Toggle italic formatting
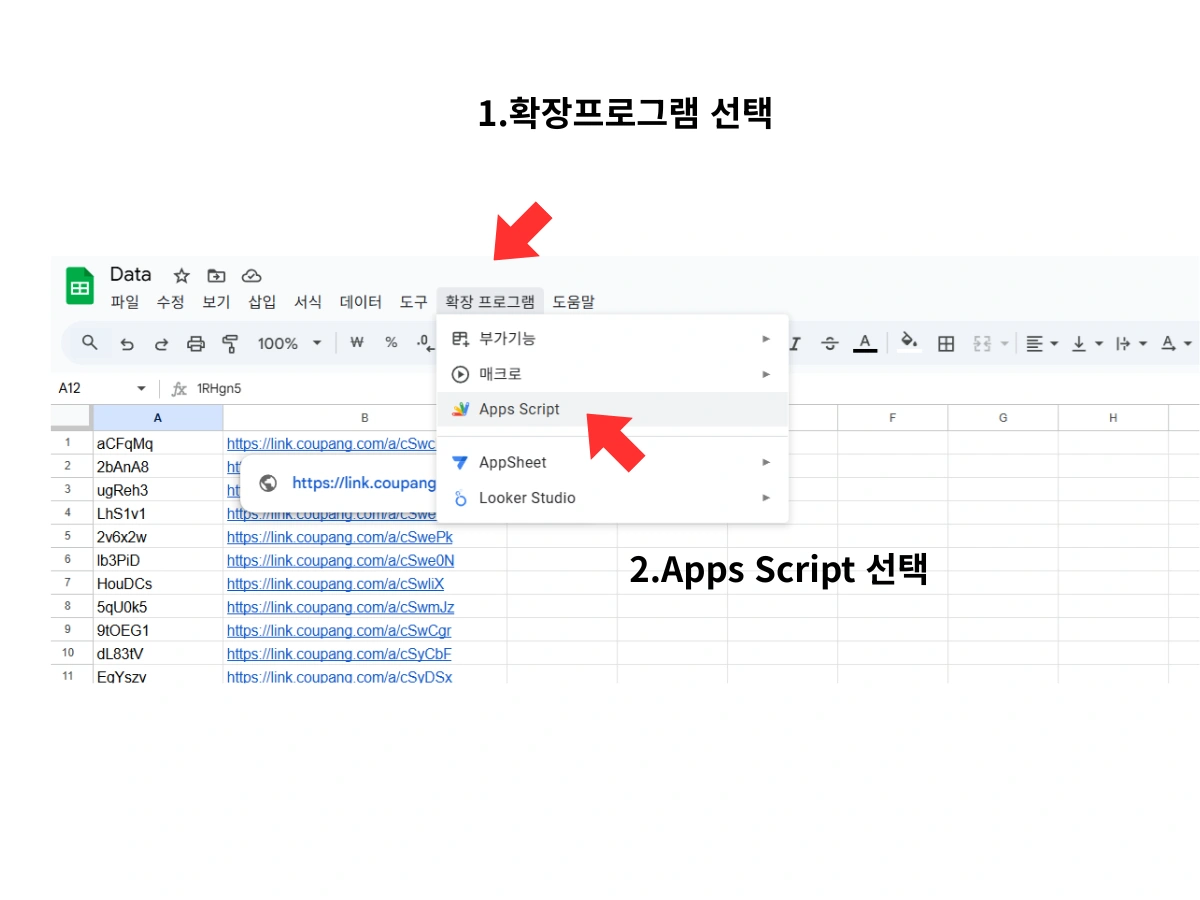The height and width of the screenshot is (900, 1200). pos(795,343)
